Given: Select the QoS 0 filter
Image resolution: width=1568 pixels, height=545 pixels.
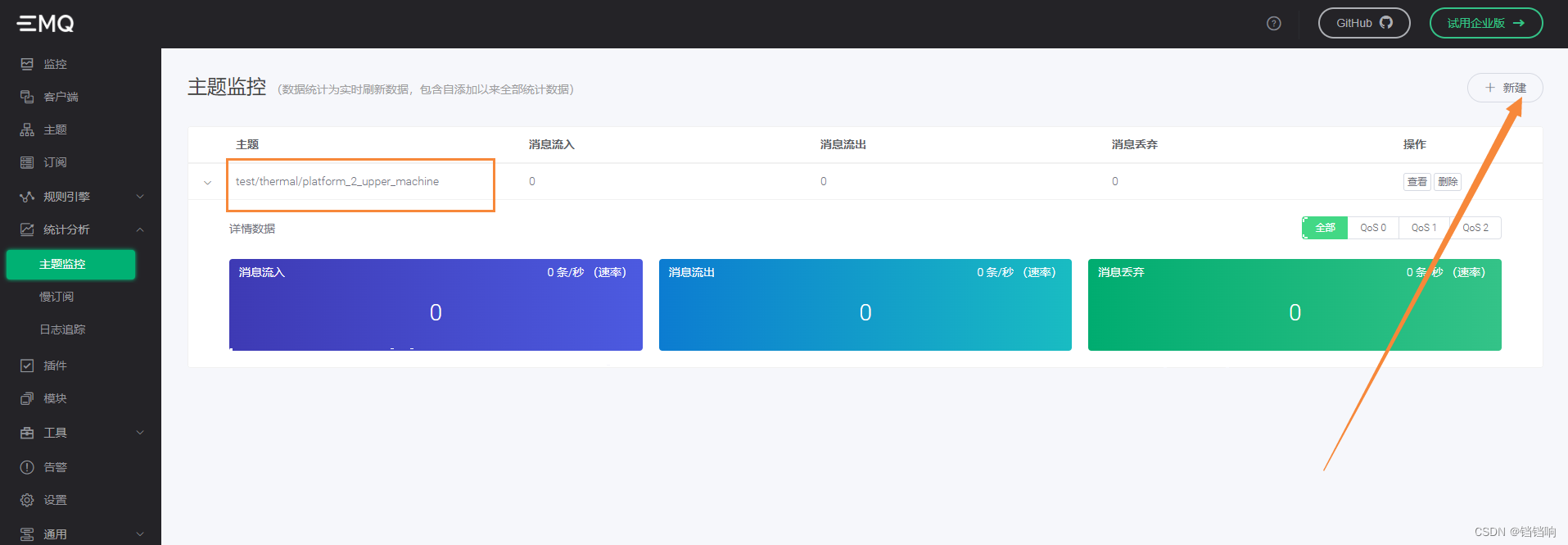Looking at the screenshot, I should coord(1373,228).
